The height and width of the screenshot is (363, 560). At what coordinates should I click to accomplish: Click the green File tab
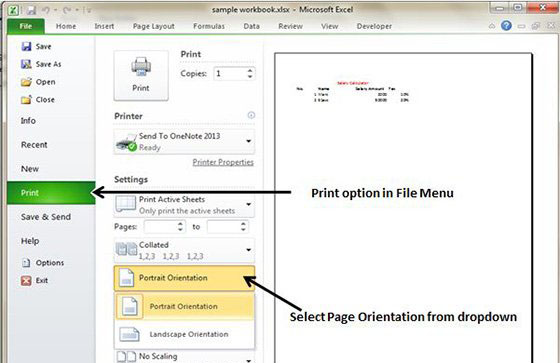pyautogui.click(x=26, y=26)
